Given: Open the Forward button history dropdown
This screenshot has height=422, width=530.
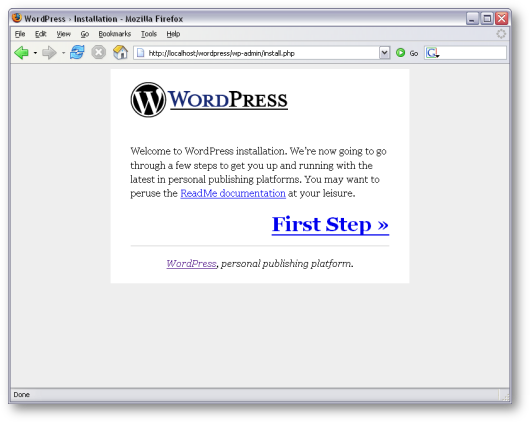Looking at the screenshot, I should click(x=63, y=53).
